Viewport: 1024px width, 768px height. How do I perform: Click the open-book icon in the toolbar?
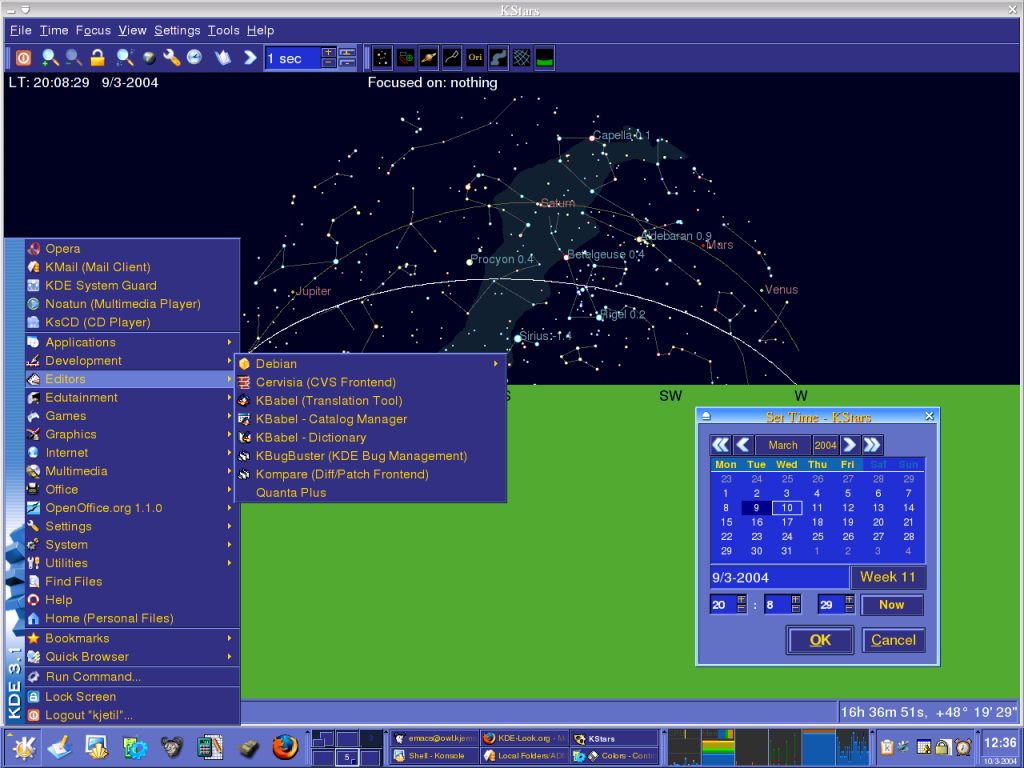click(x=223, y=58)
